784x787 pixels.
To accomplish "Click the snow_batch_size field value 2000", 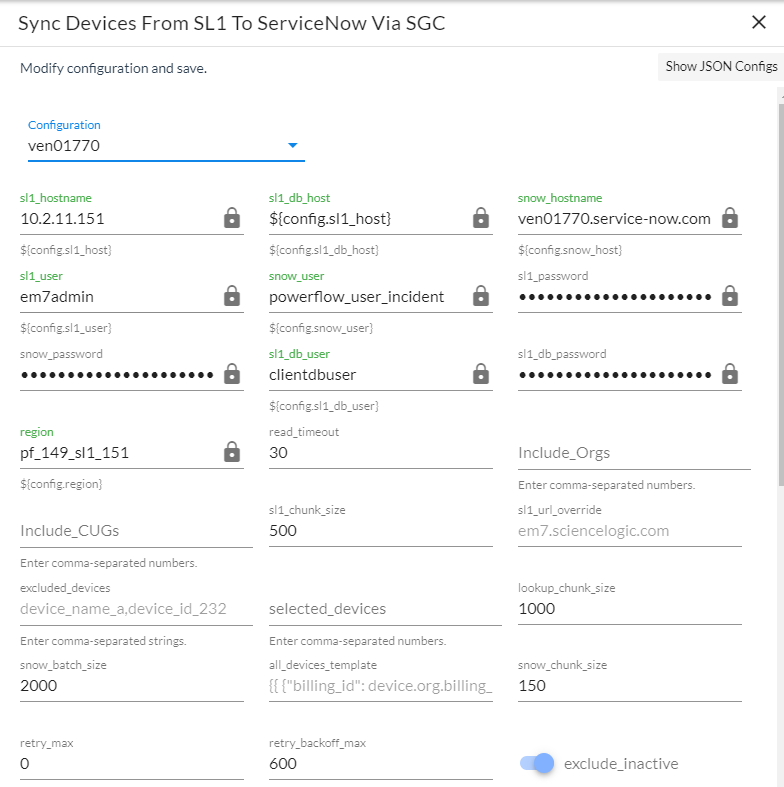I will tap(132, 686).
